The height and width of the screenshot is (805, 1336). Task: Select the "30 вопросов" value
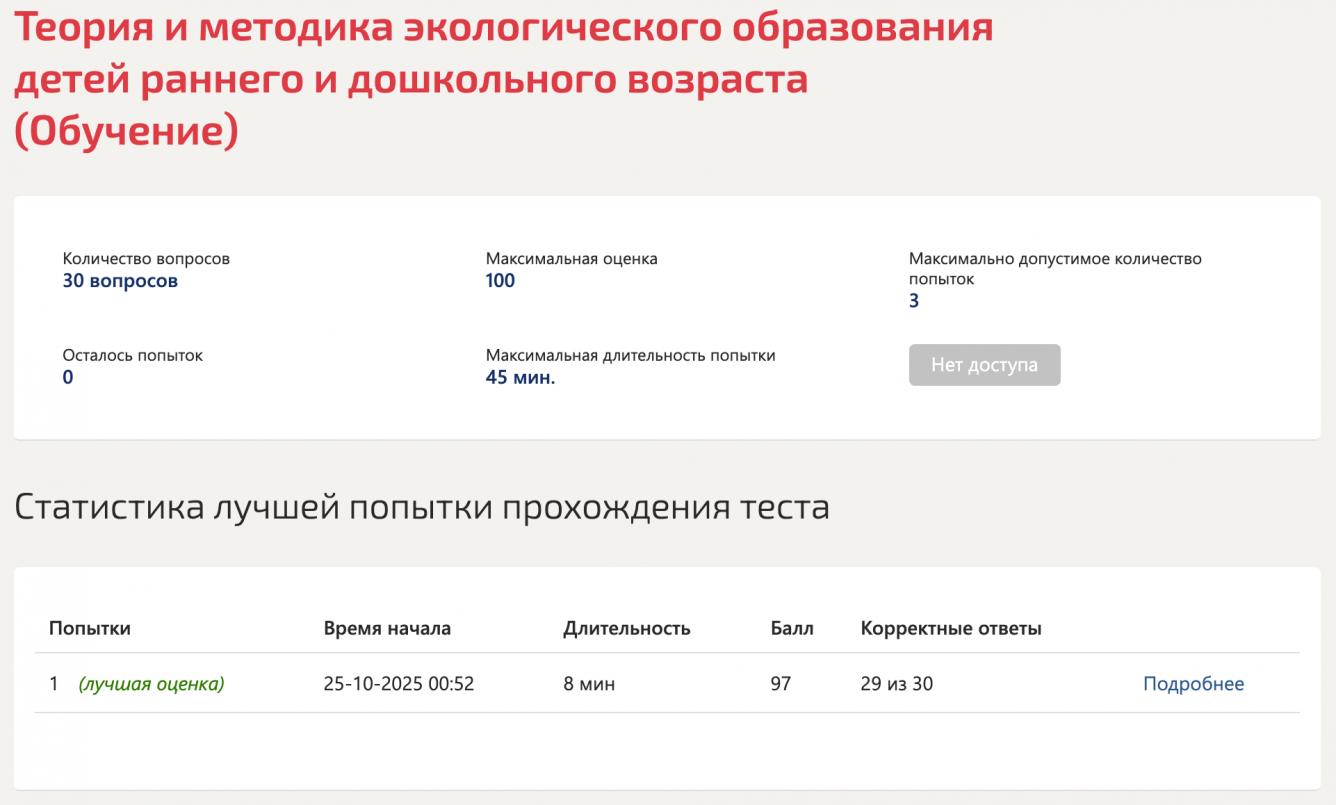[x=120, y=281]
